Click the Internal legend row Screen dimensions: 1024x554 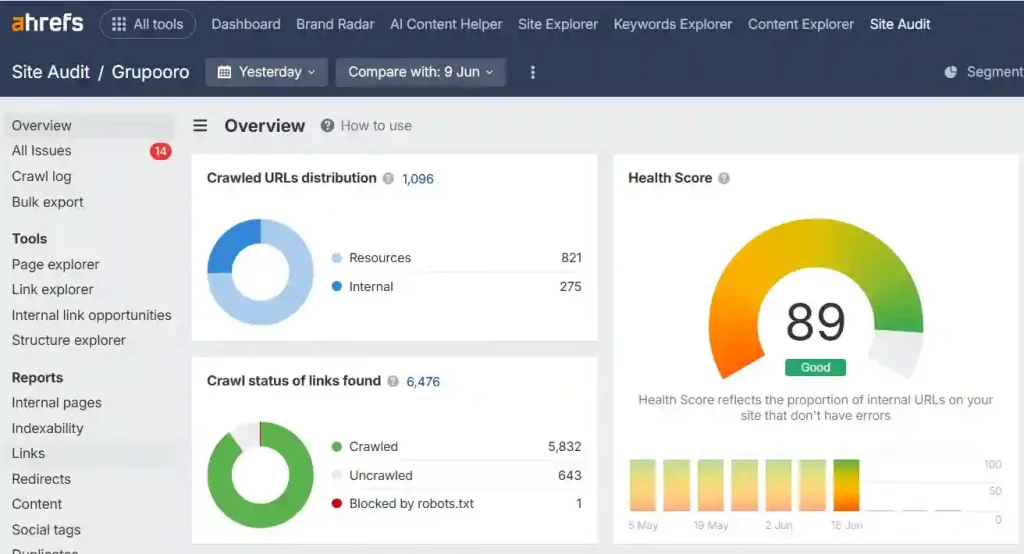456,286
